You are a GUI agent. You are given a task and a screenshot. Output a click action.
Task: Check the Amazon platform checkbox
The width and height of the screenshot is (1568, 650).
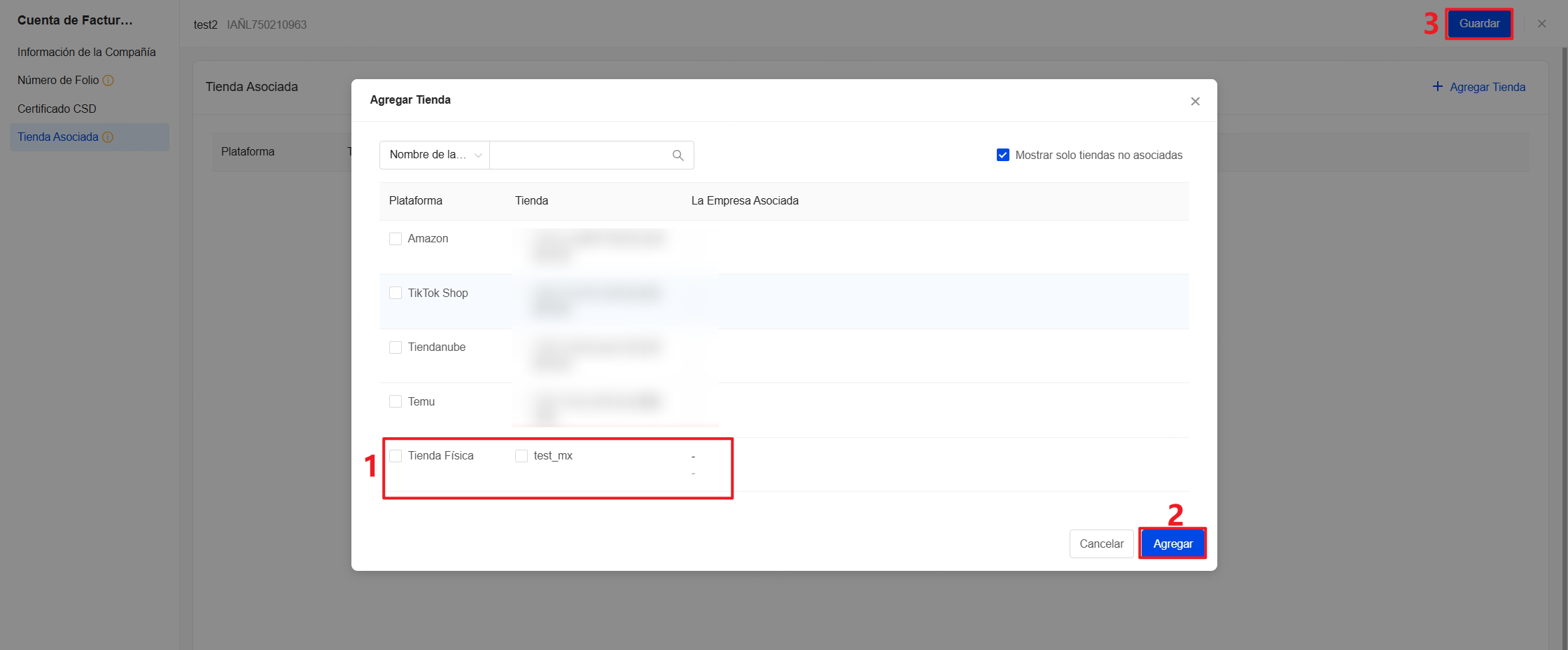[395, 239]
